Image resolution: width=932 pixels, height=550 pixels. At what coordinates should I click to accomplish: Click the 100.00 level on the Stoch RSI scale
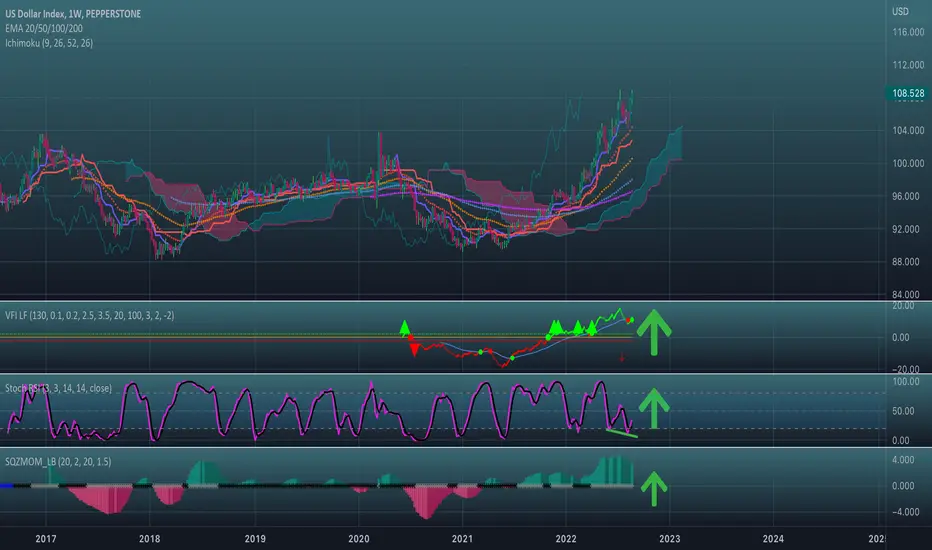[x=905, y=382]
